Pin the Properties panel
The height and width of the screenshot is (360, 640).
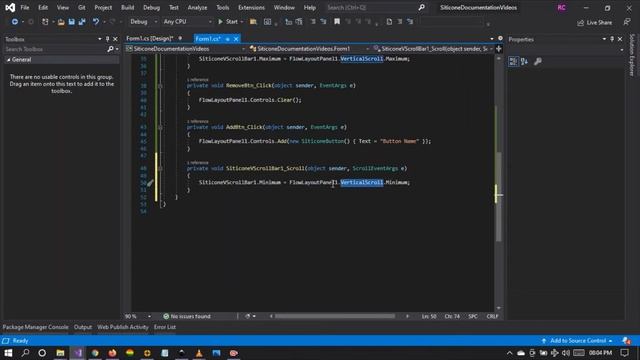click(612, 39)
